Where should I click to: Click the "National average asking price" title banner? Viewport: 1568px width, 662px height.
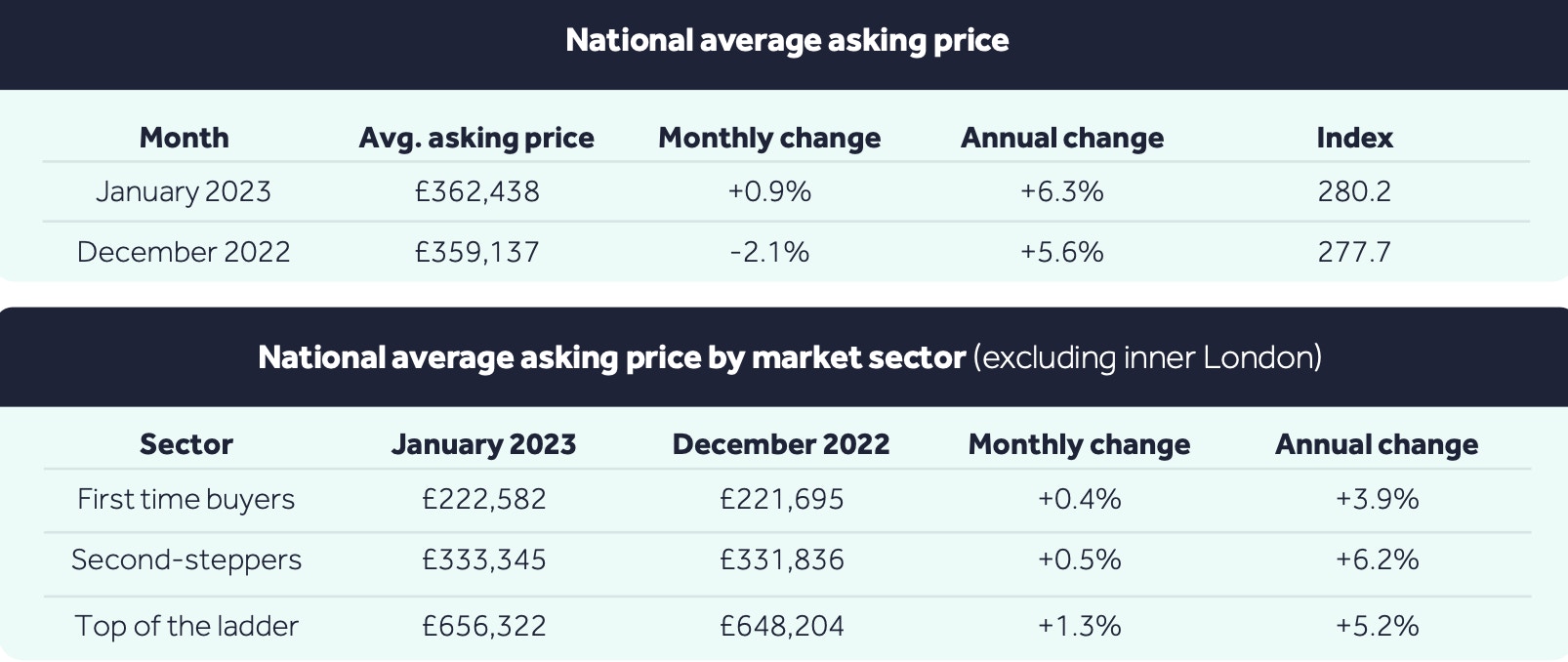click(787, 40)
